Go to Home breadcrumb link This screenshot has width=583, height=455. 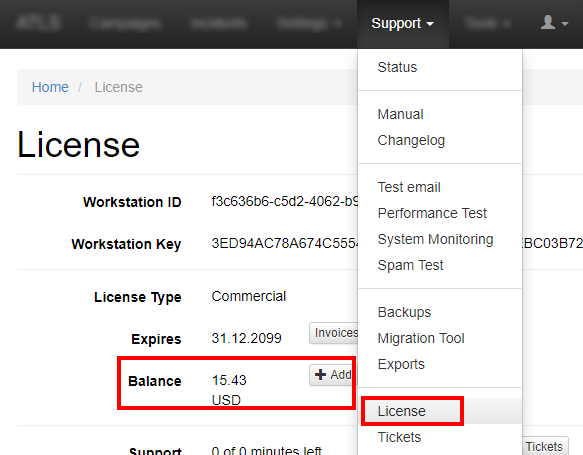coord(50,87)
